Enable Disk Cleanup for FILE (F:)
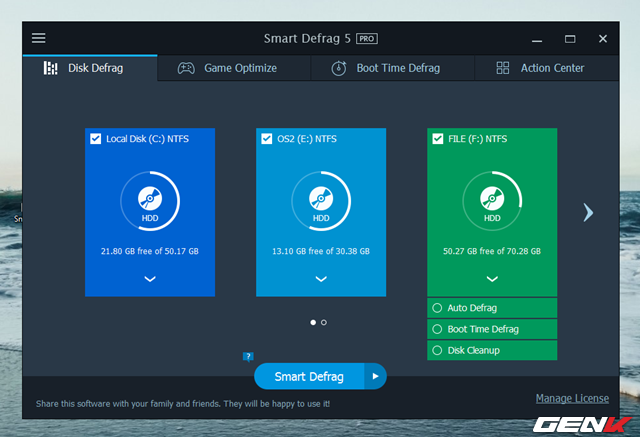Image resolution: width=640 pixels, height=437 pixels. click(x=437, y=350)
